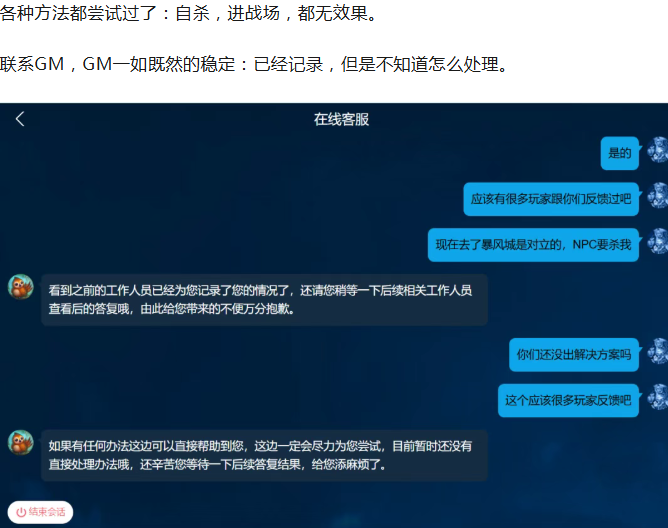Click the article line starting 联系GM
The height and width of the screenshot is (528, 668).
coord(253,66)
